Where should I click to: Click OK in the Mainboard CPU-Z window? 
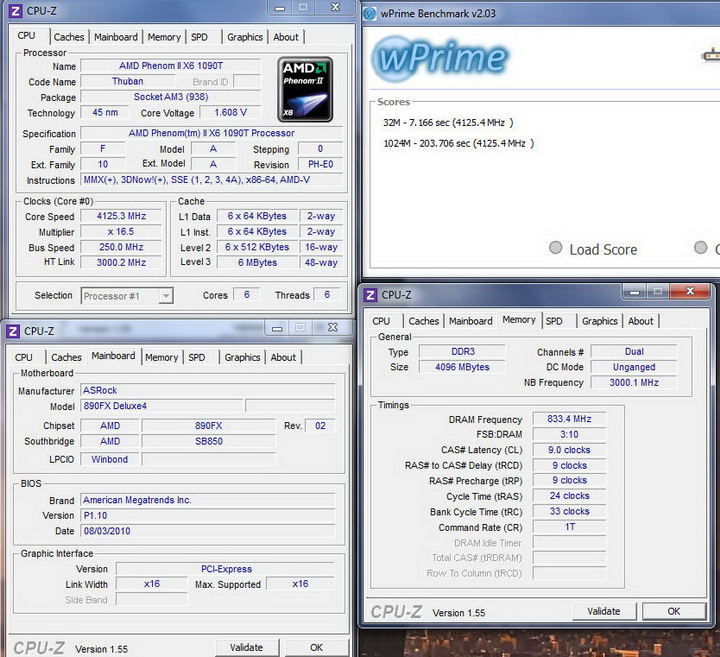pos(316,647)
